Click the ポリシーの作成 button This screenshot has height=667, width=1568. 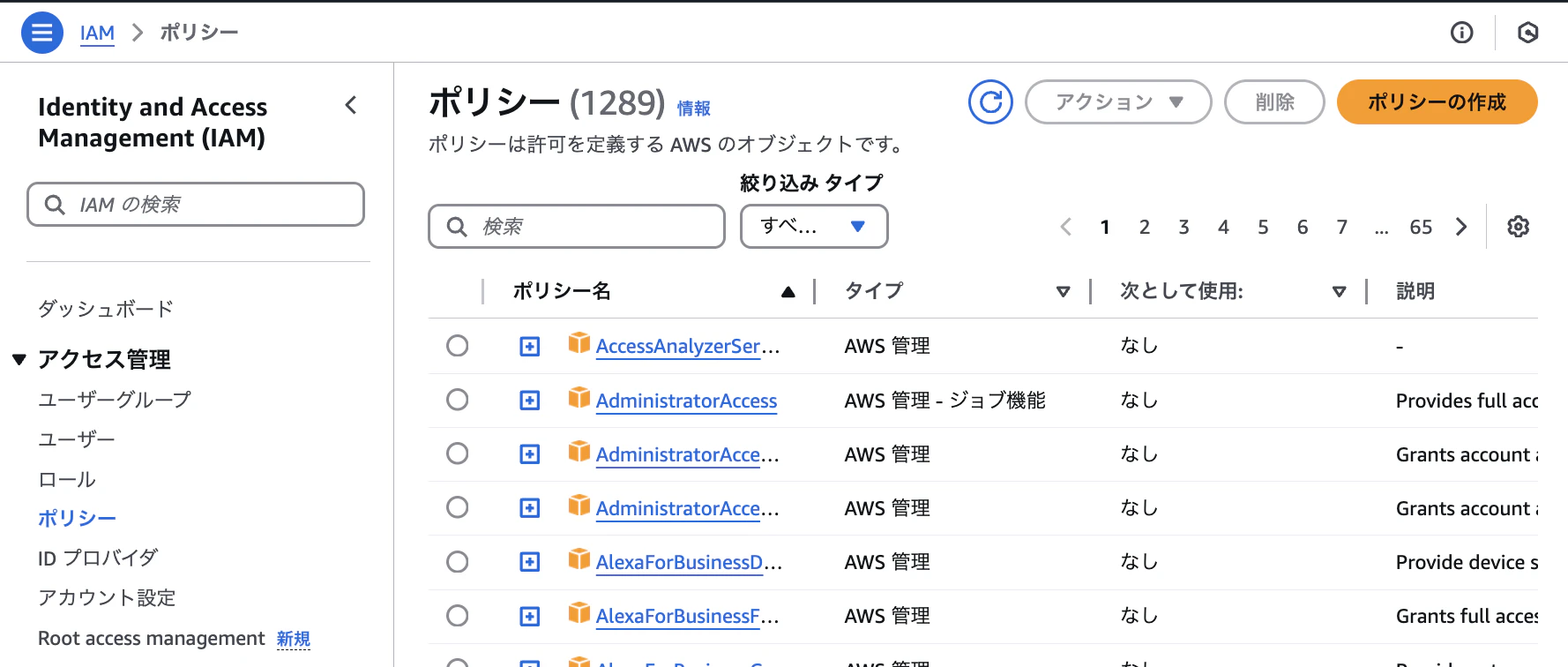coord(1437,102)
